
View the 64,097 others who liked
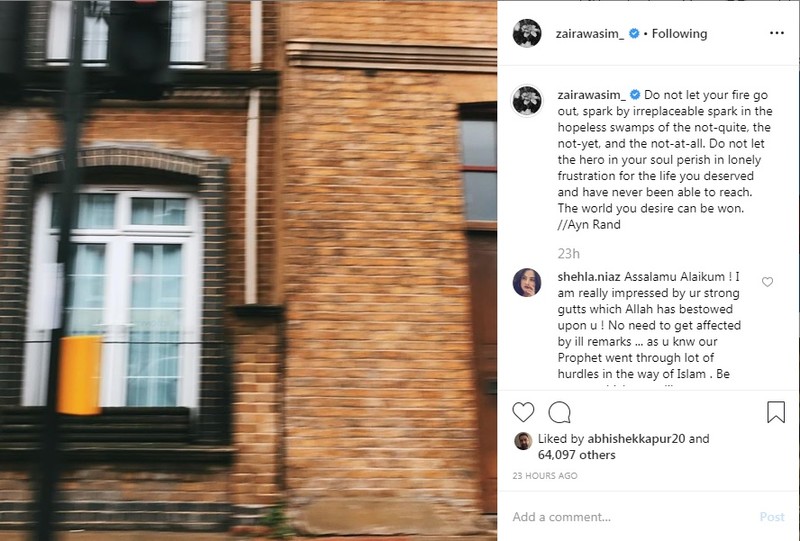pyautogui.click(x=577, y=455)
